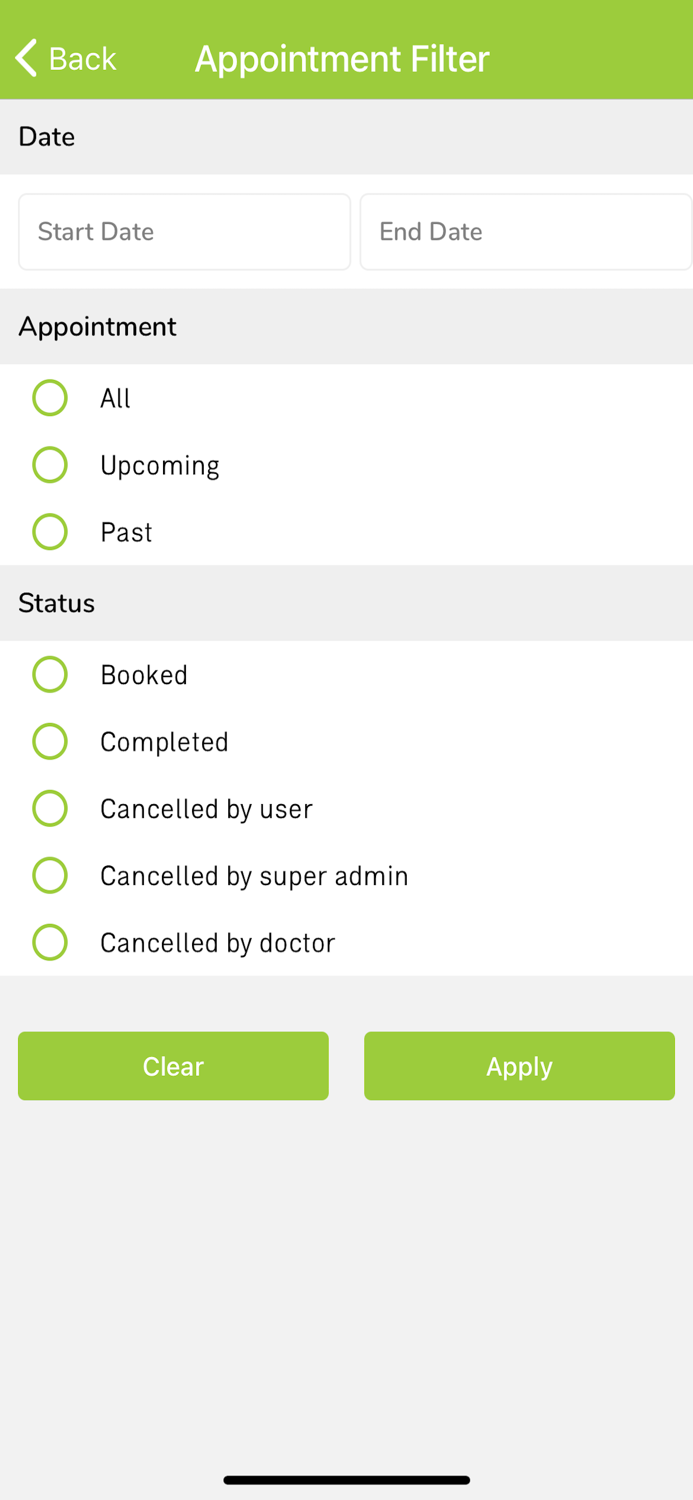Select the All appointment filter
This screenshot has width=693, height=1500.
click(49, 398)
